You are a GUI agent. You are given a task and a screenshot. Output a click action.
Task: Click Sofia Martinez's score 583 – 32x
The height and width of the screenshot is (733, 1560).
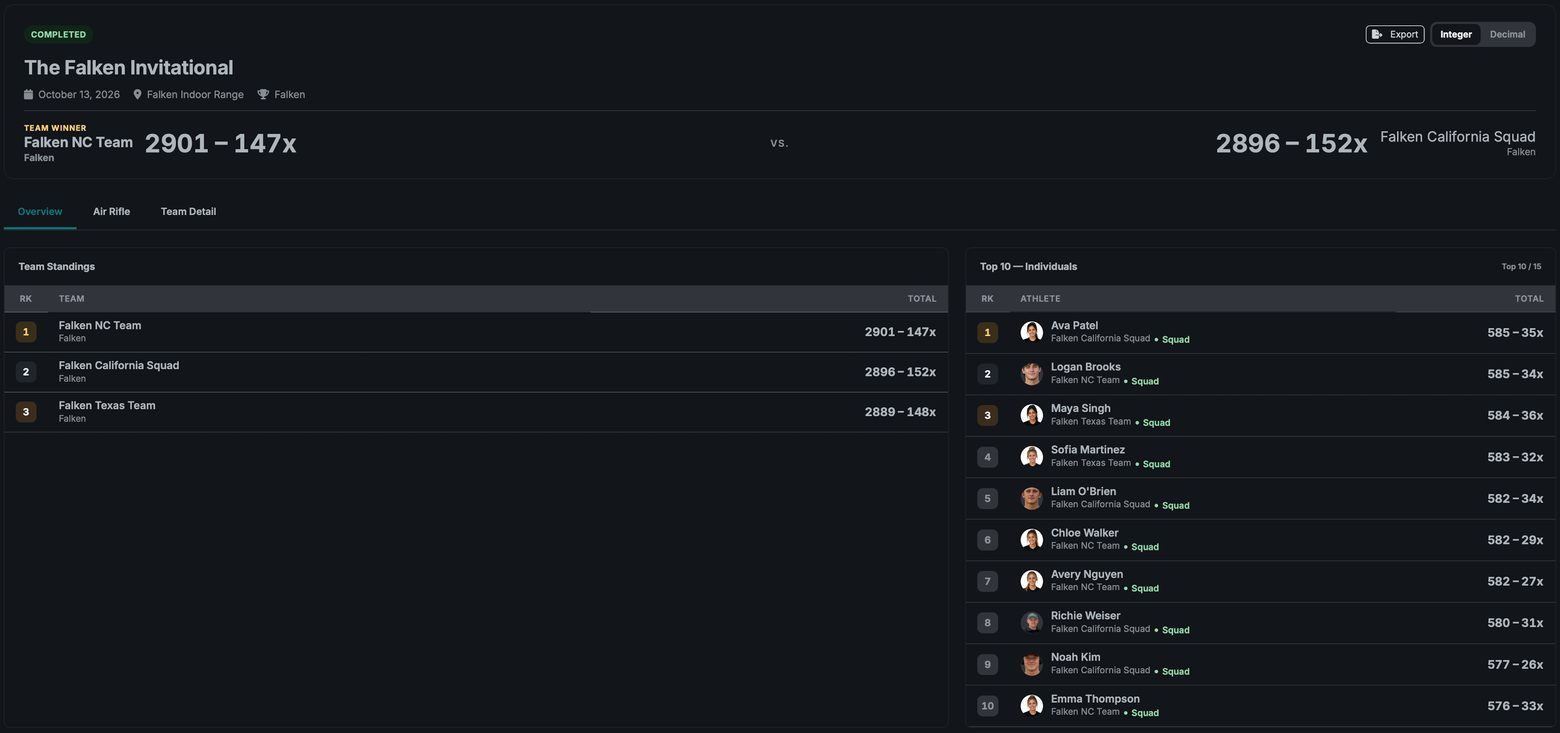[1515, 457]
